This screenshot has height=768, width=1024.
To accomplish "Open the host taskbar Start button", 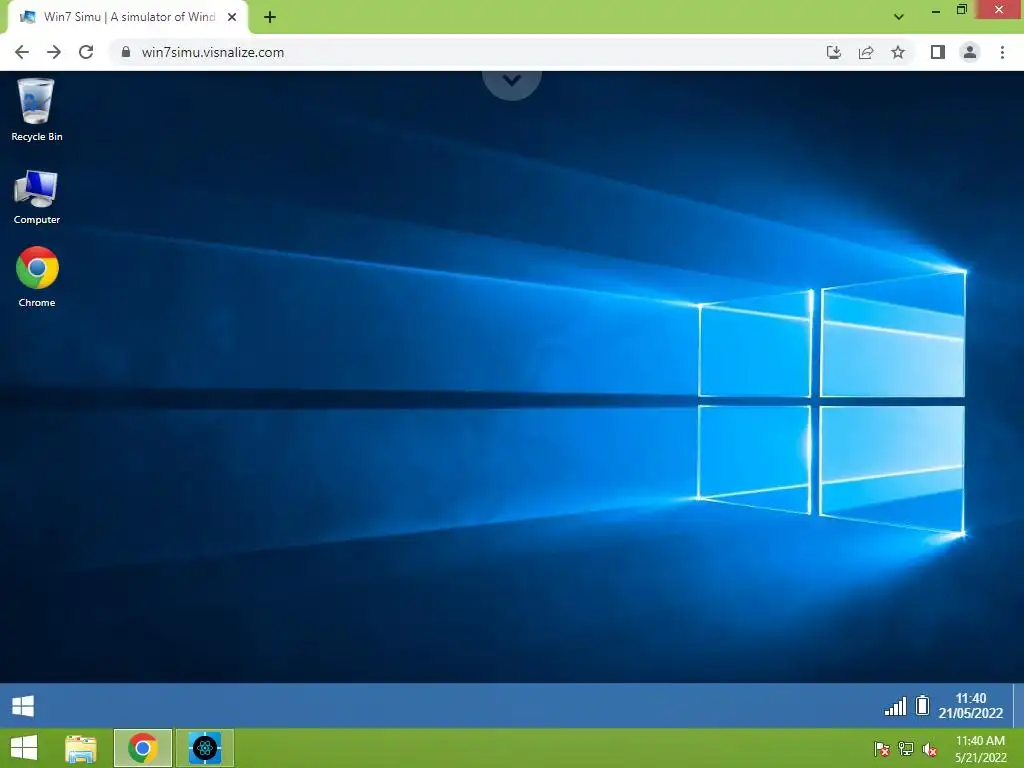I will [24, 748].
